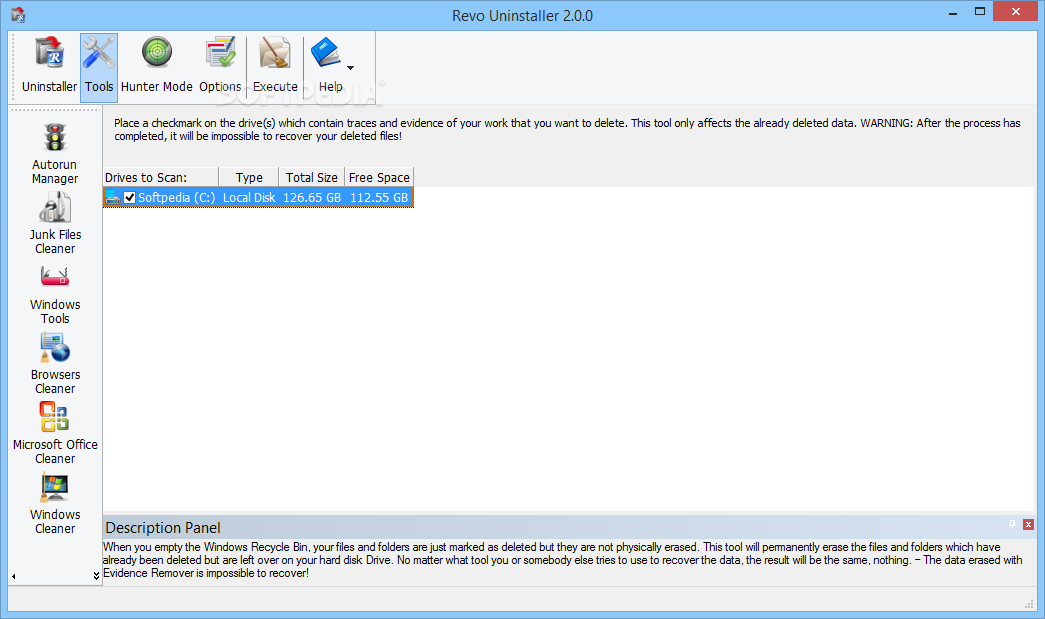1045x619 pixels.
Task: Close the Revo Uninstaller window
Action: (1016, 11)
